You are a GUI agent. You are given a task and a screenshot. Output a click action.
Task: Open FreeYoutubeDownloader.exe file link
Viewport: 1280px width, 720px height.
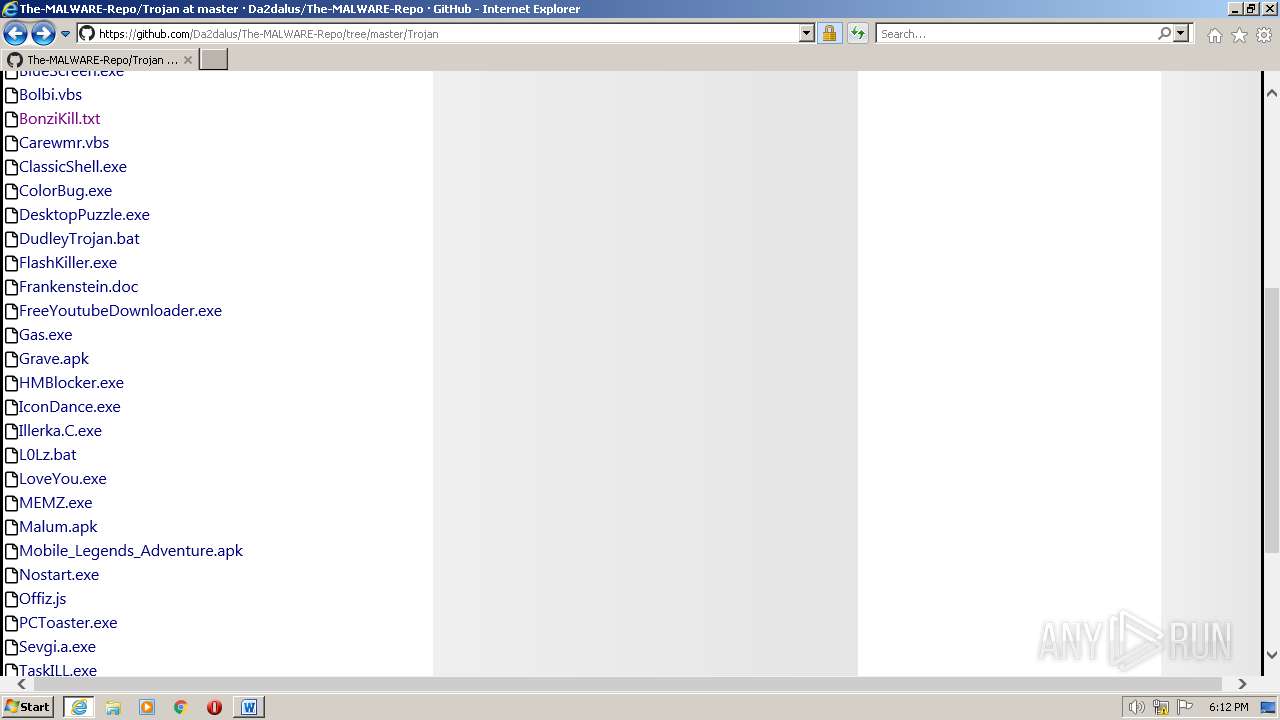pos(120,311)
